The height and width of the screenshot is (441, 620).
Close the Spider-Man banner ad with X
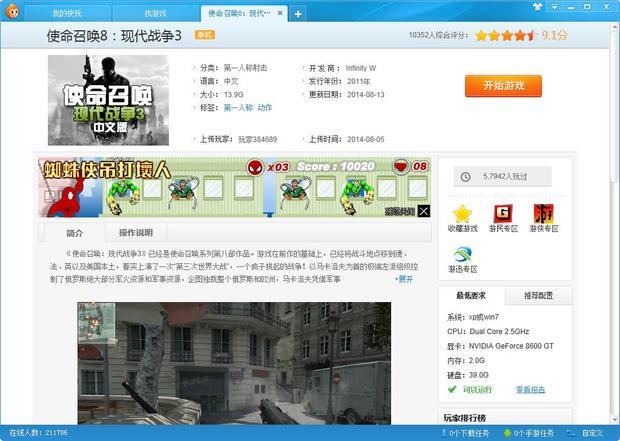(424, 211)
